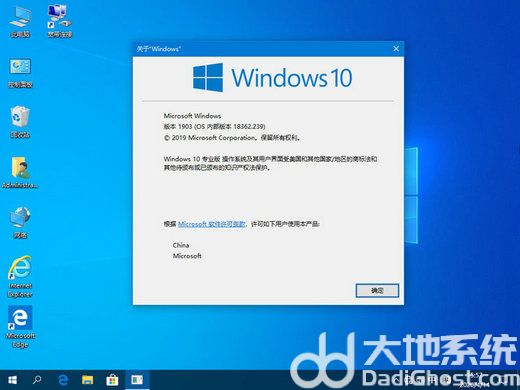This screenshot has width=520, height=390.
Task: Select the Recycle Bin desktop icon
Action: click(20, 122)
